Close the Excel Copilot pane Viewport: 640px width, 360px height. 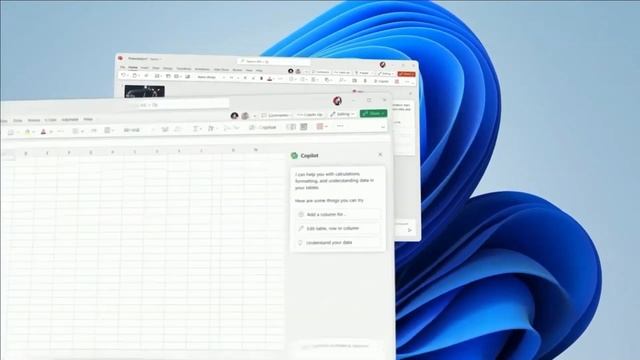pos(380,155)
